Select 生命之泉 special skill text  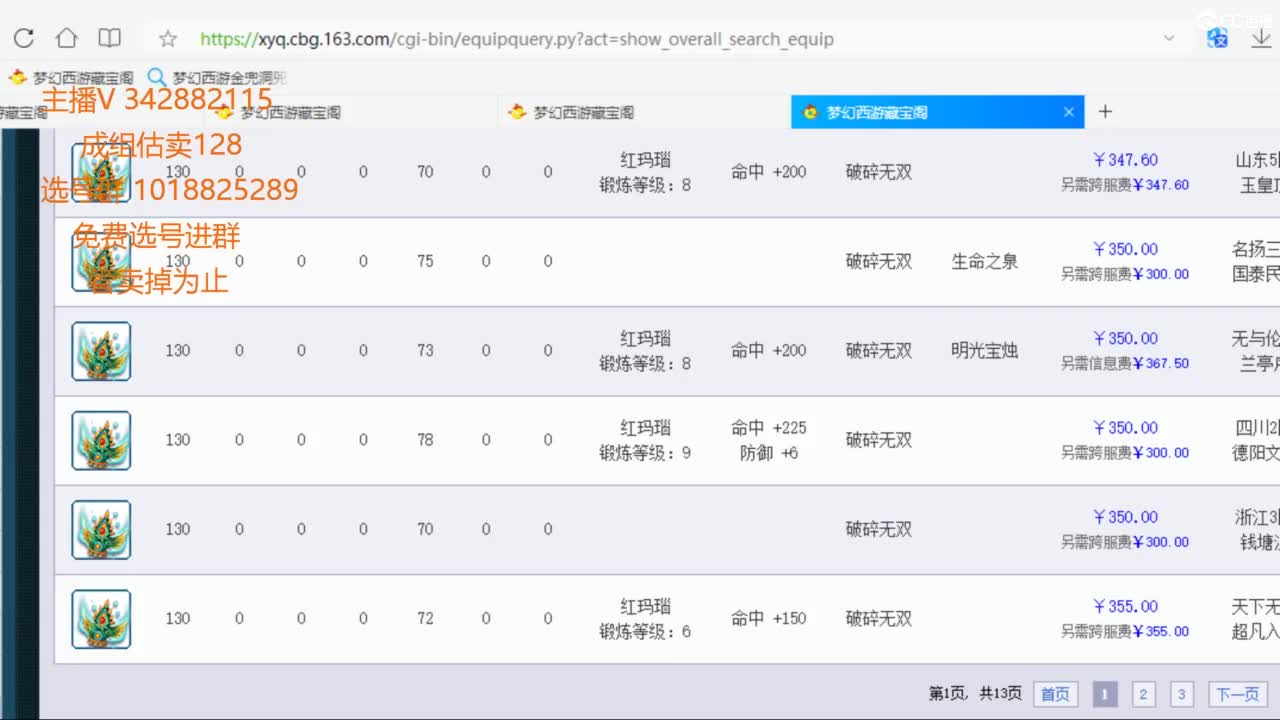pyautogui.click(x=984, y=261)
